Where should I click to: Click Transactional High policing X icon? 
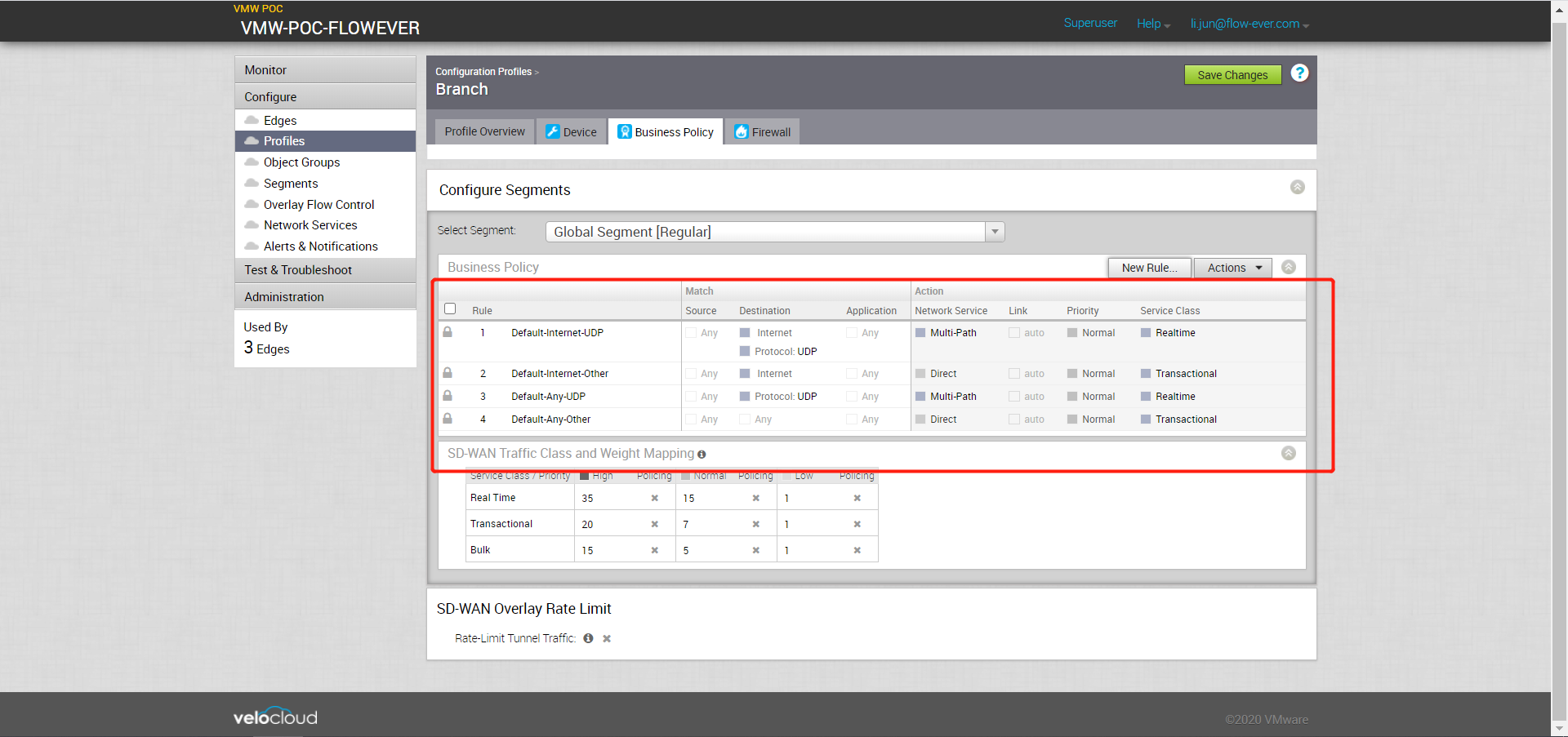(x=654, y=524)
